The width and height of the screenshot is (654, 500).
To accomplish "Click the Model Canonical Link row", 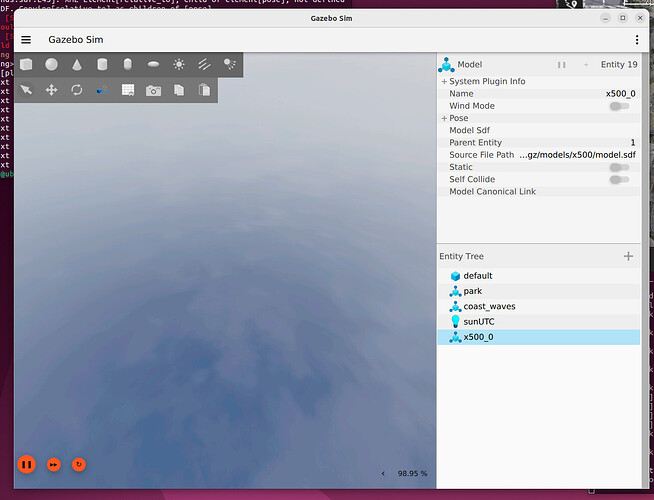I will click(539, 191).
